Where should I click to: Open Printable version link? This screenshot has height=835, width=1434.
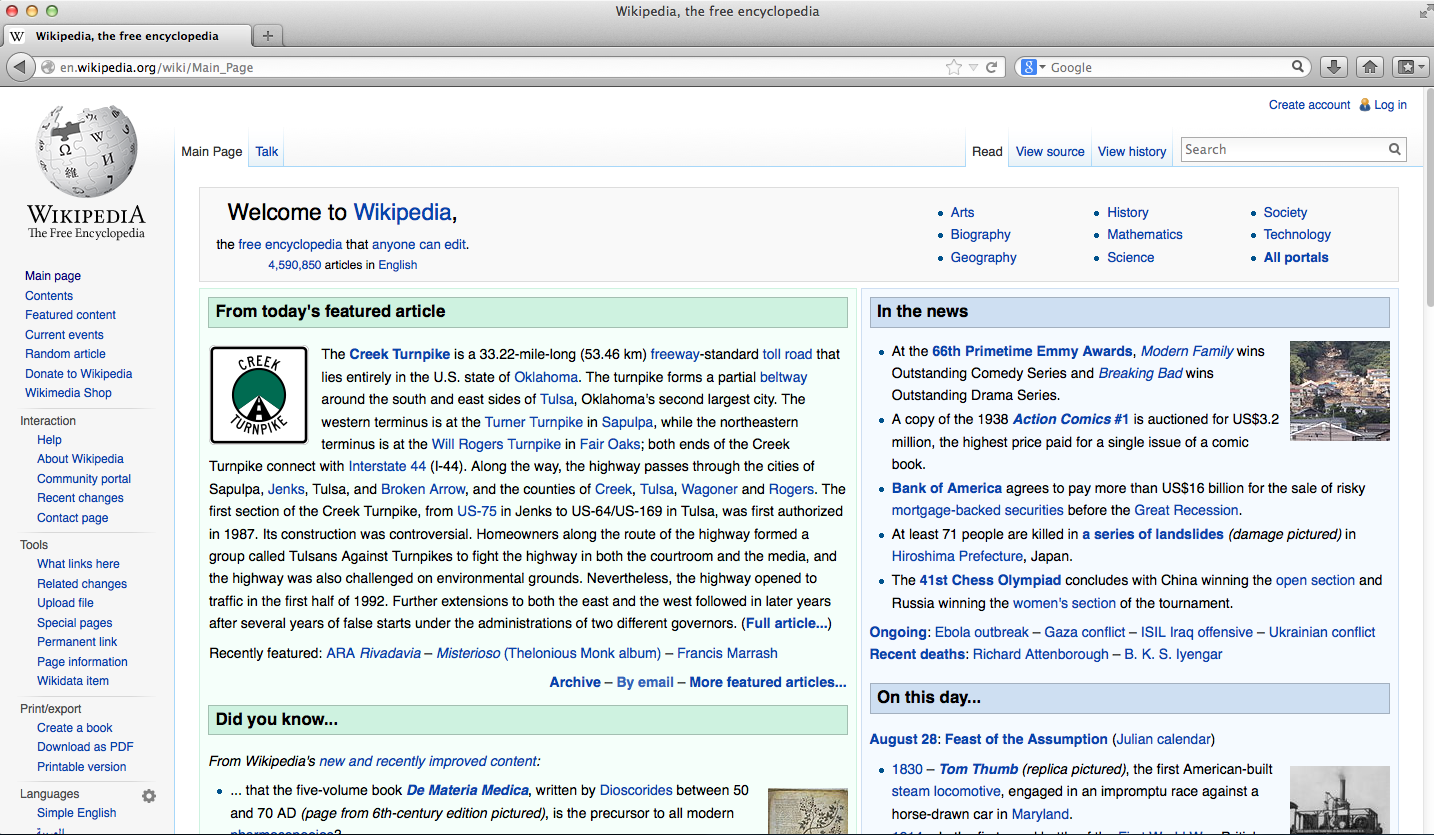81,767
